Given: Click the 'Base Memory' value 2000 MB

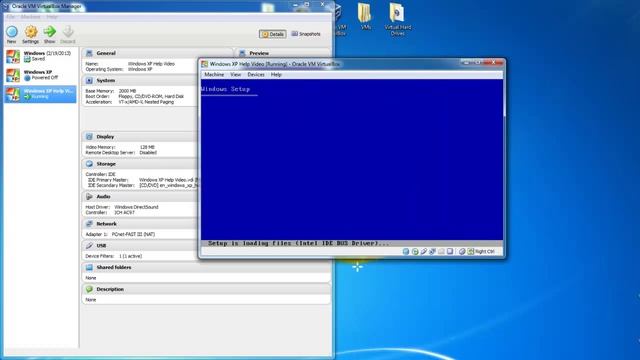Looking at the screenshot, I should click(127, 91).
